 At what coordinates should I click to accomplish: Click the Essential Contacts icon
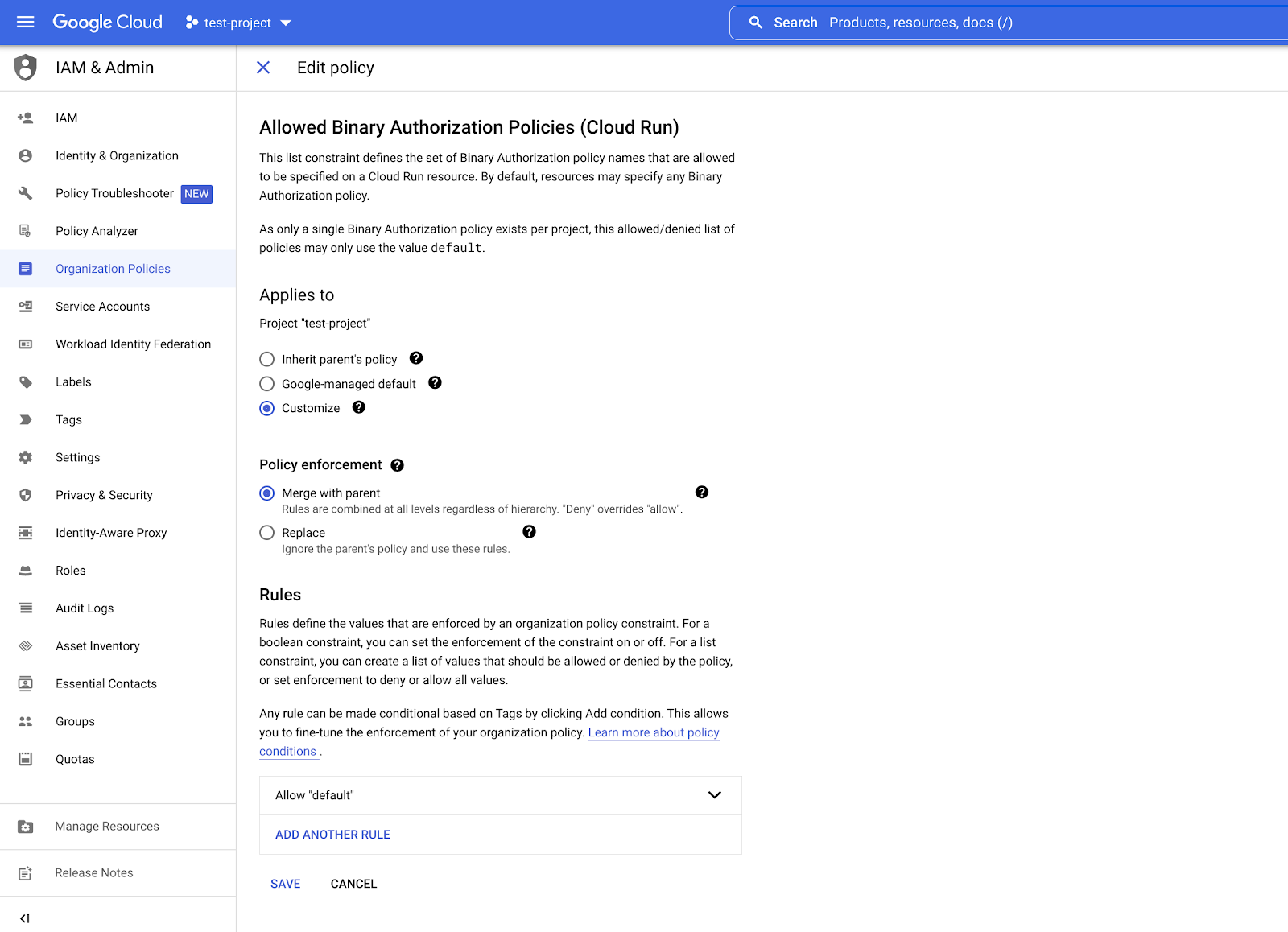click(26, 684)
